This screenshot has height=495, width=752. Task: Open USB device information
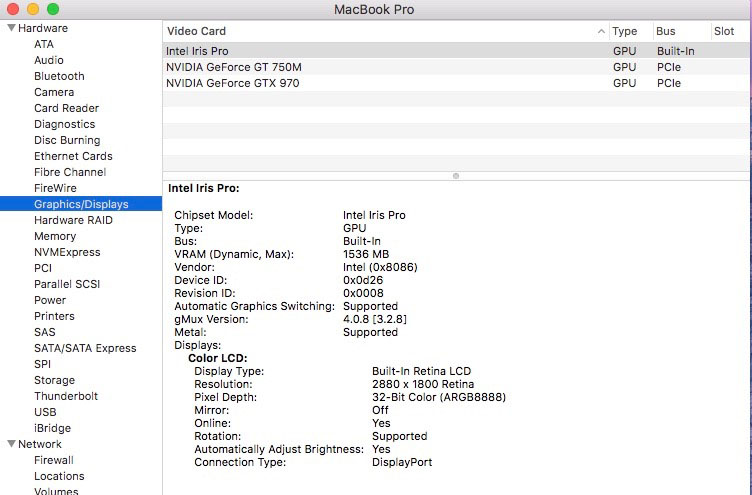click(45, 412)
